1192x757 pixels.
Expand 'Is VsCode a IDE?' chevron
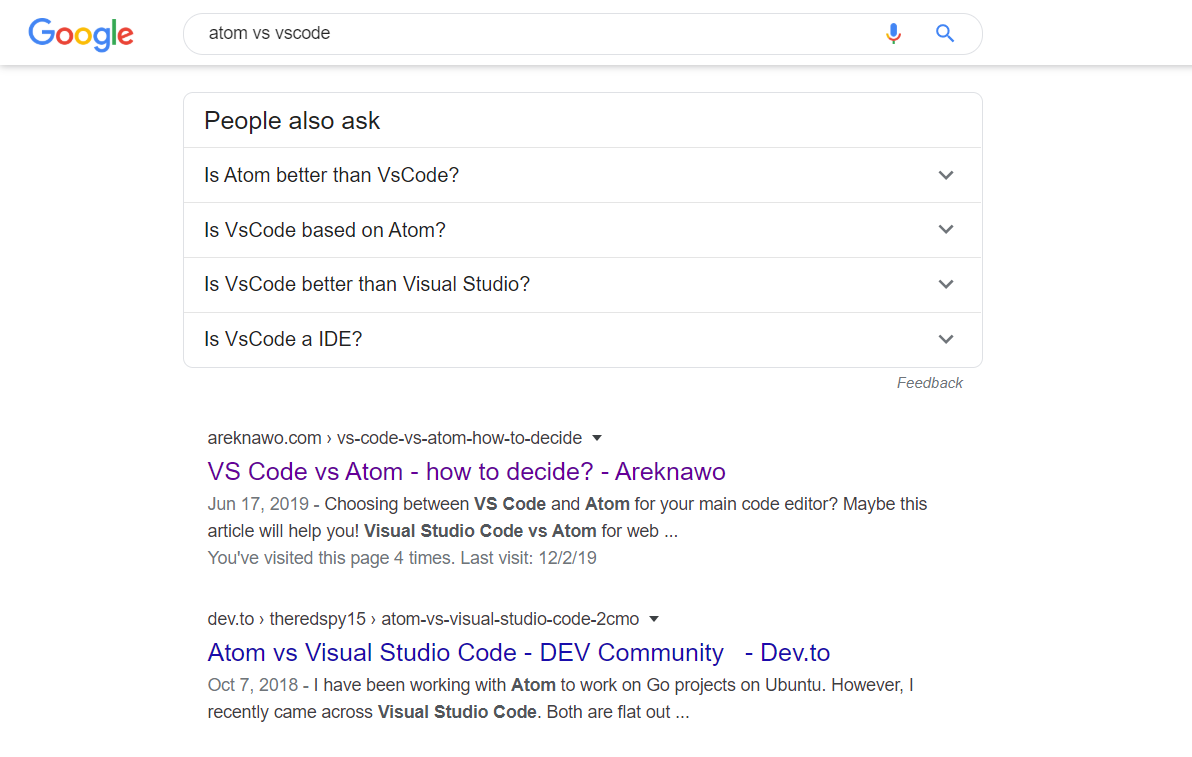coord(946,339)
